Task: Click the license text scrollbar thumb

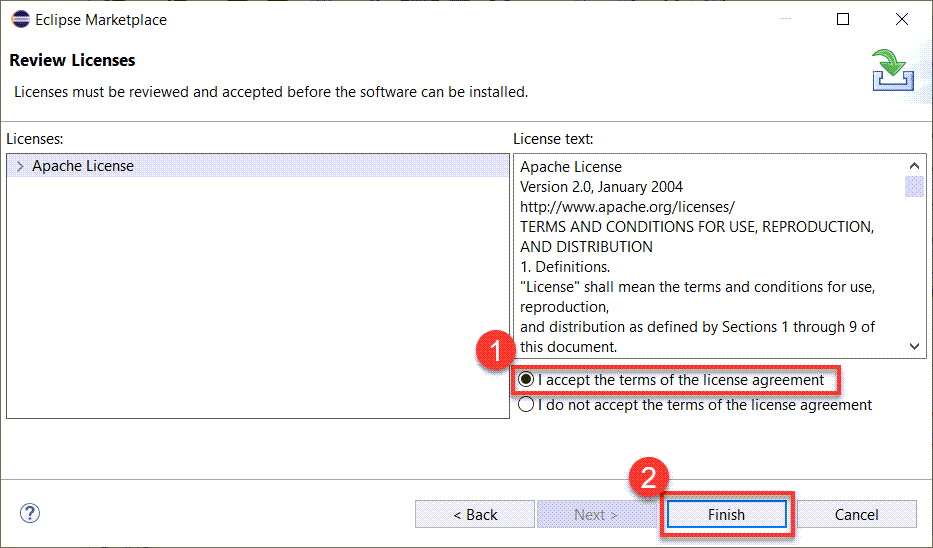Action: (915, 186)
